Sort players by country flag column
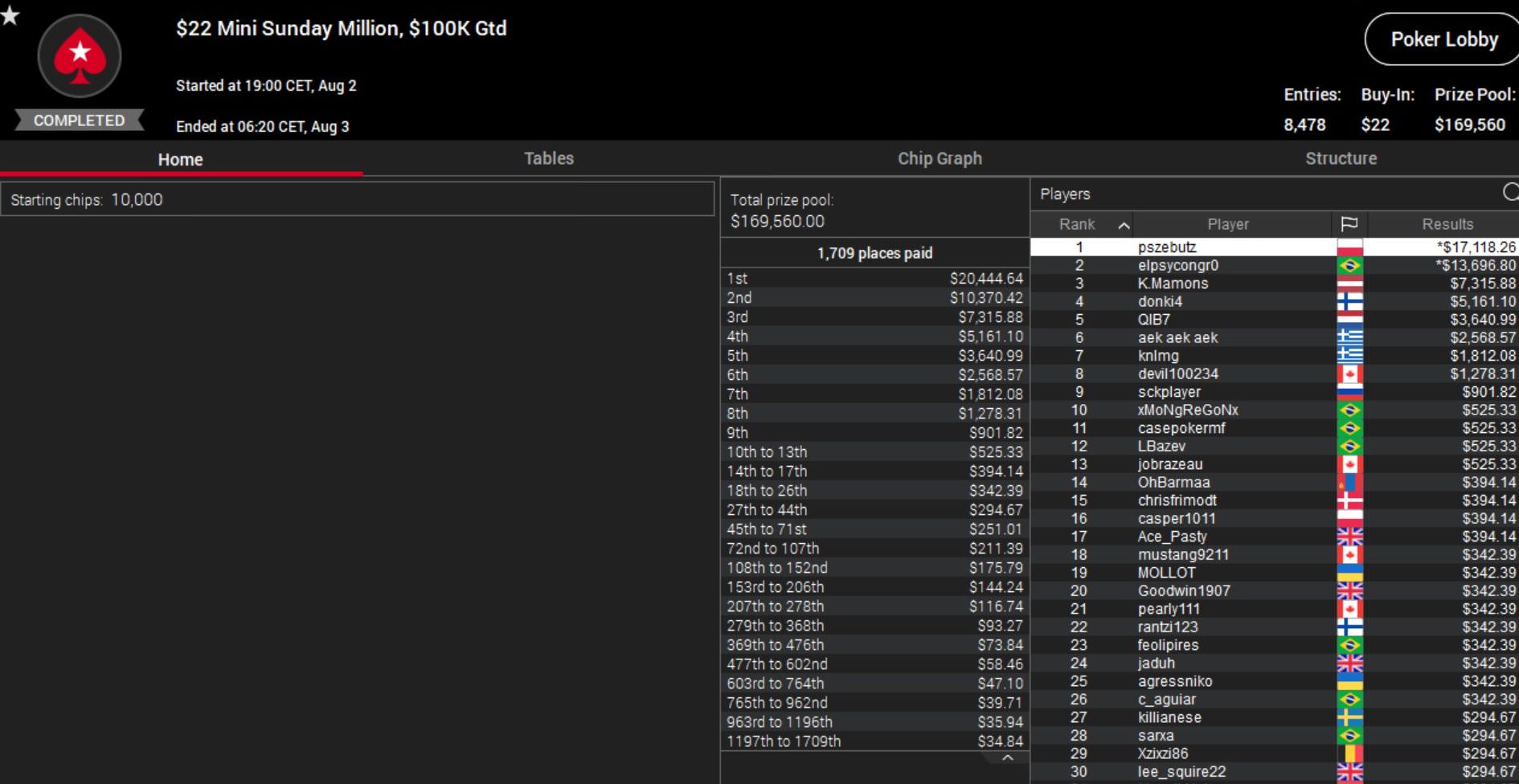The width and height of the screenshot is (1519, 784). pyautogui.click(x=1349, y=224)
